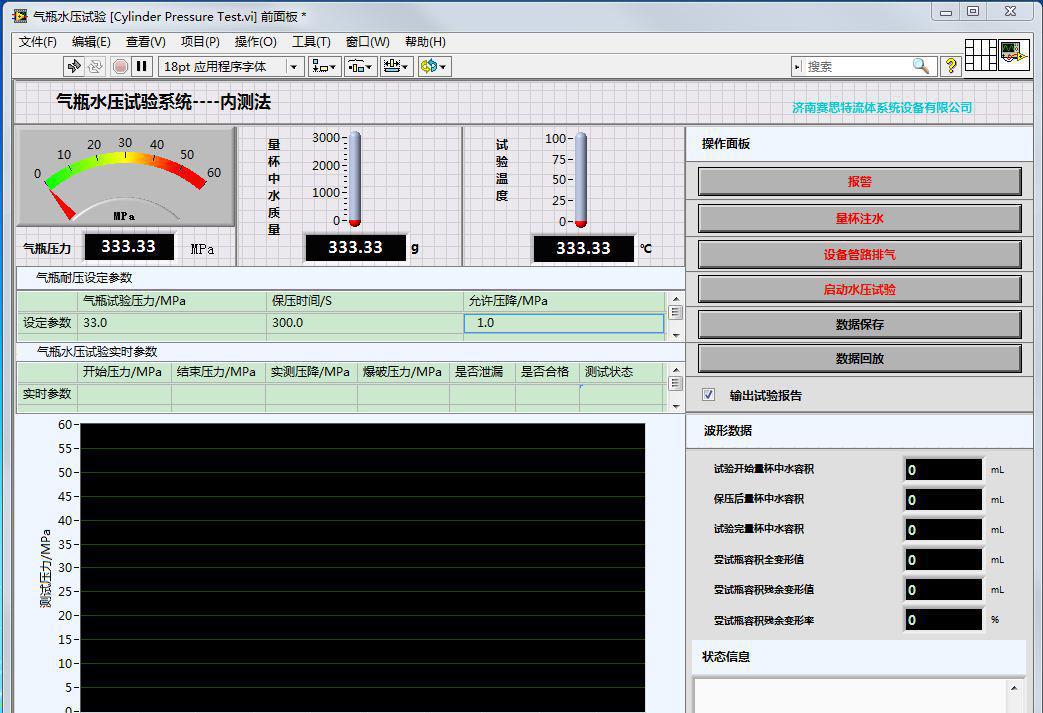Click the search magnifier icon
Image resolution: width=1043 pixels, height=713 pixels.
[921, 66]
